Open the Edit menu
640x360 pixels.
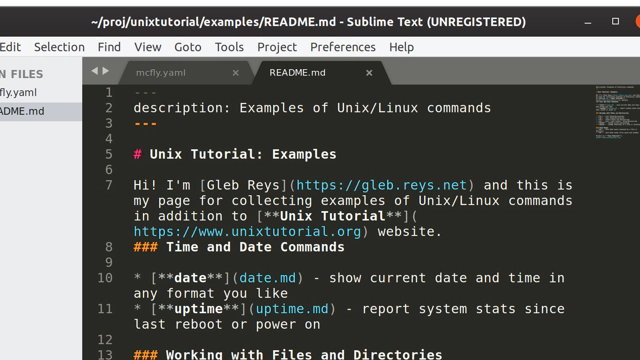pyautogui.click(x=10, y=47)
